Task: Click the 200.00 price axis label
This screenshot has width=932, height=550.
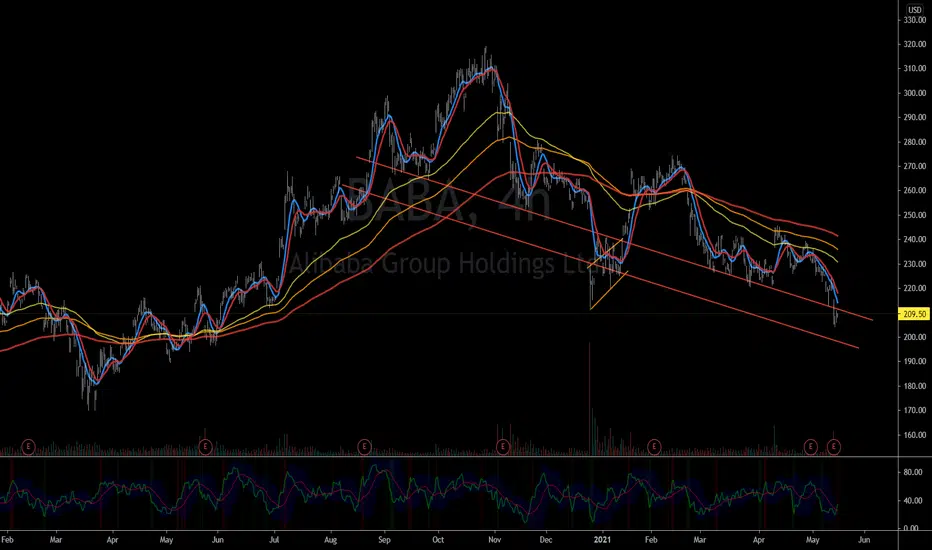Action: click(915, 337)
